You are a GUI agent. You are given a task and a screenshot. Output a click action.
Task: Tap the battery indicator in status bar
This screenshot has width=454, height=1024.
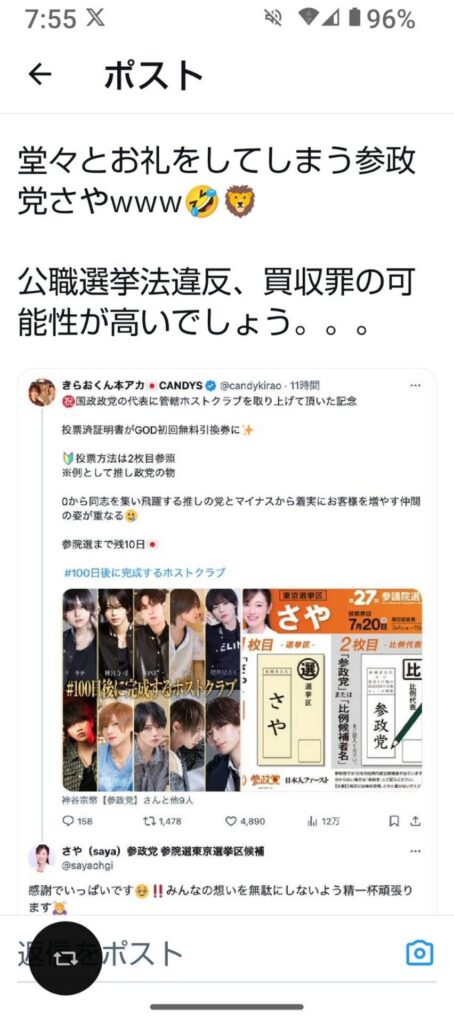pyautogui.click(x=354, y=18)
